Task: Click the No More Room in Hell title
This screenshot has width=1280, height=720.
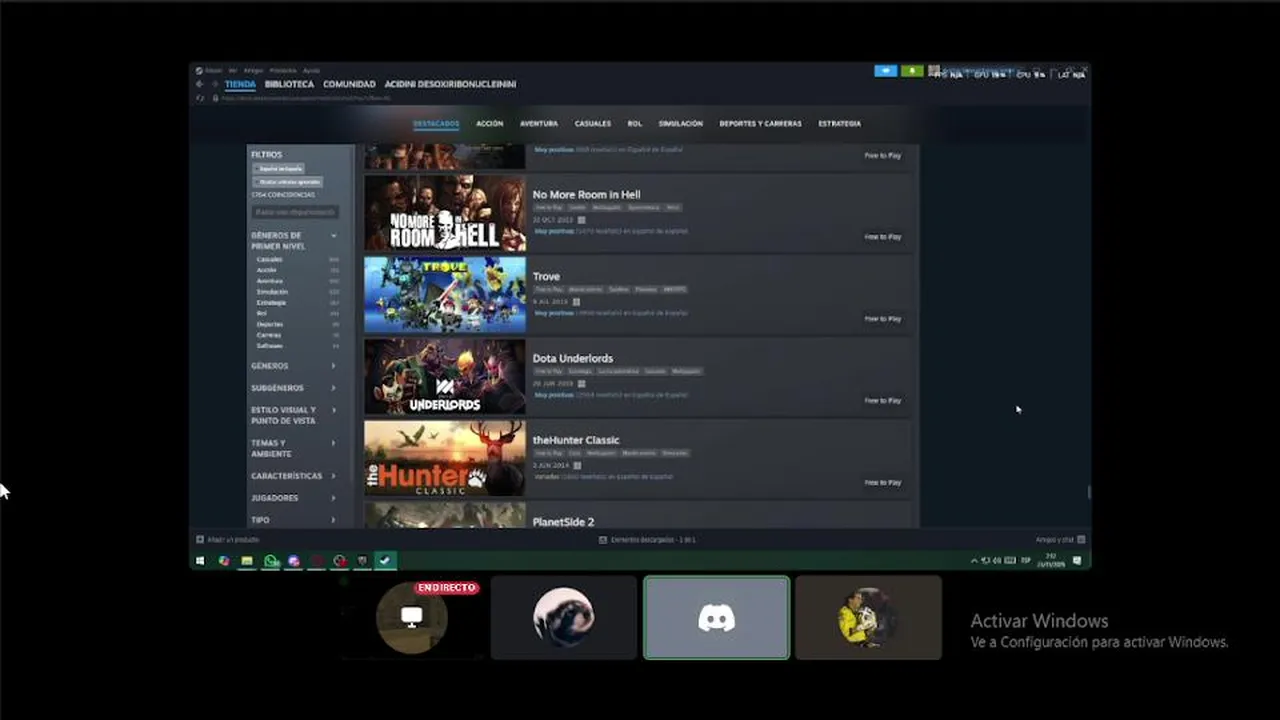Action: point(586,195)
